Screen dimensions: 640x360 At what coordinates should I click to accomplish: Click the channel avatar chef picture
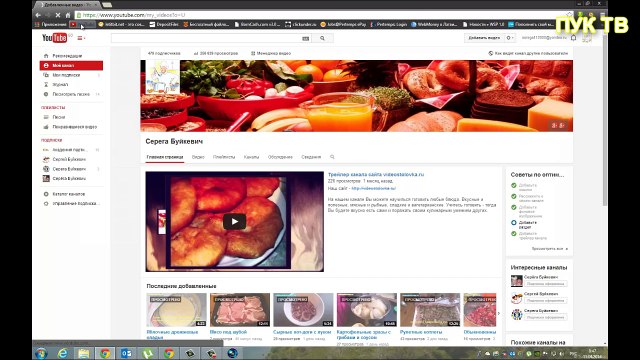[163, 77]
